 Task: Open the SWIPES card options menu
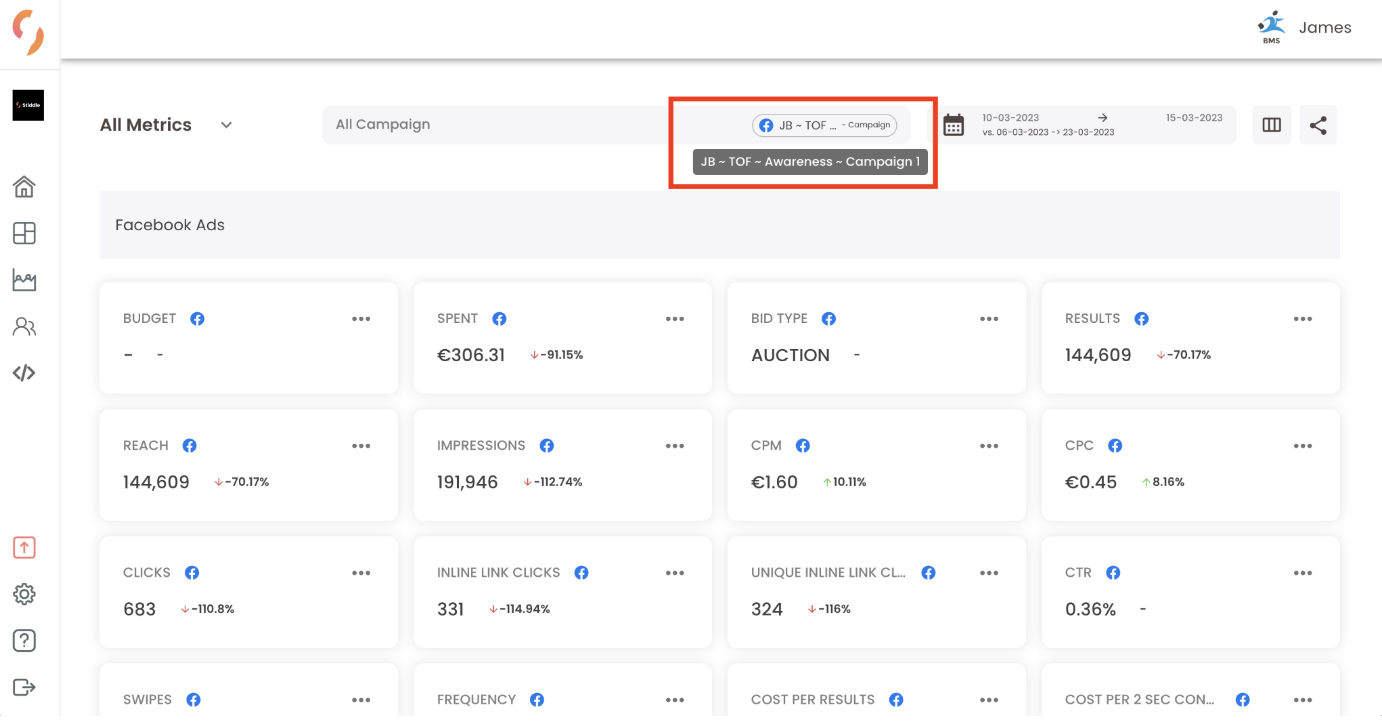pos(361,700)
